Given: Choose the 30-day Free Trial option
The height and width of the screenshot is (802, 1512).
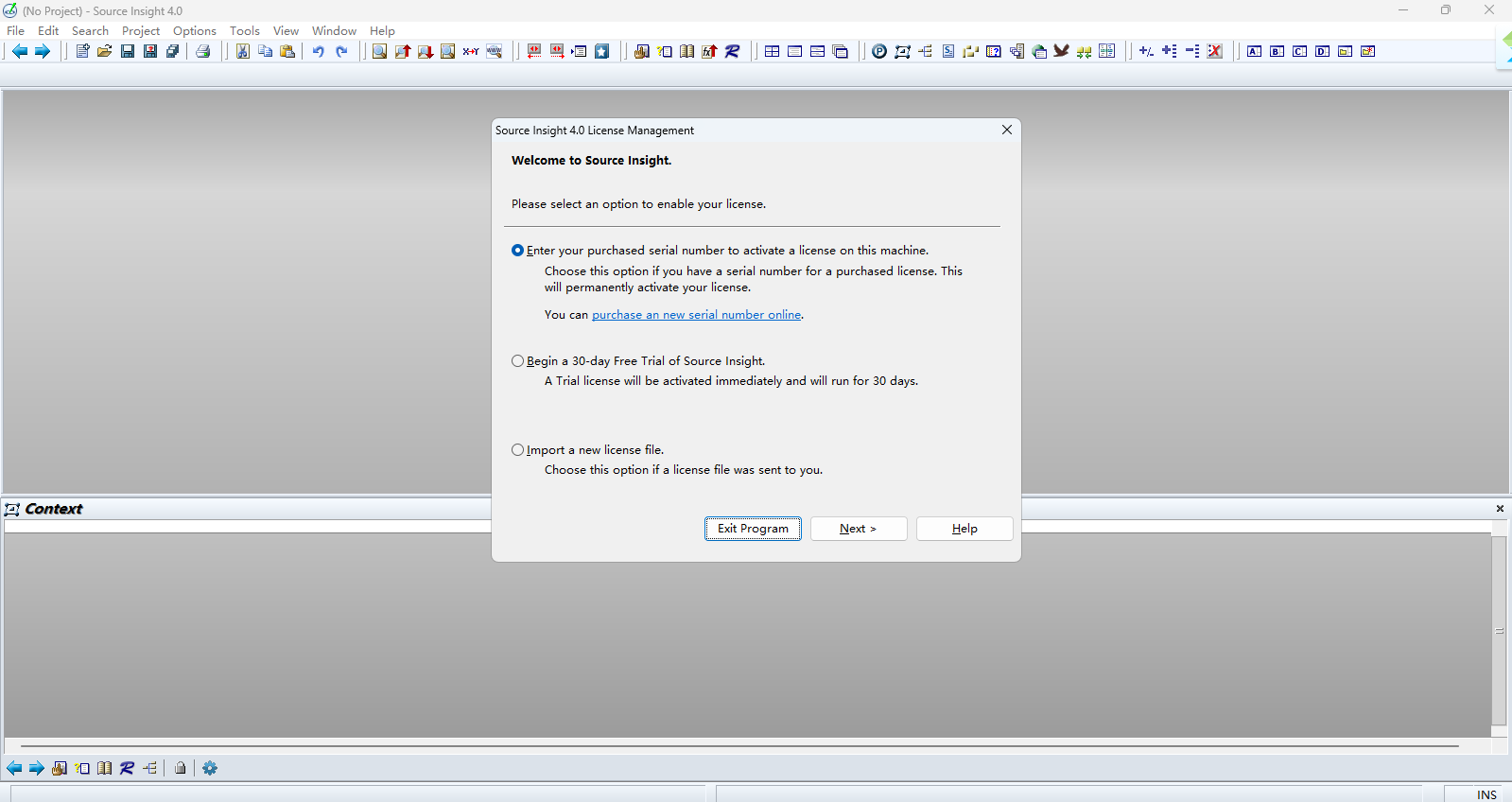Looking at the screenshot, I should 517,361.
